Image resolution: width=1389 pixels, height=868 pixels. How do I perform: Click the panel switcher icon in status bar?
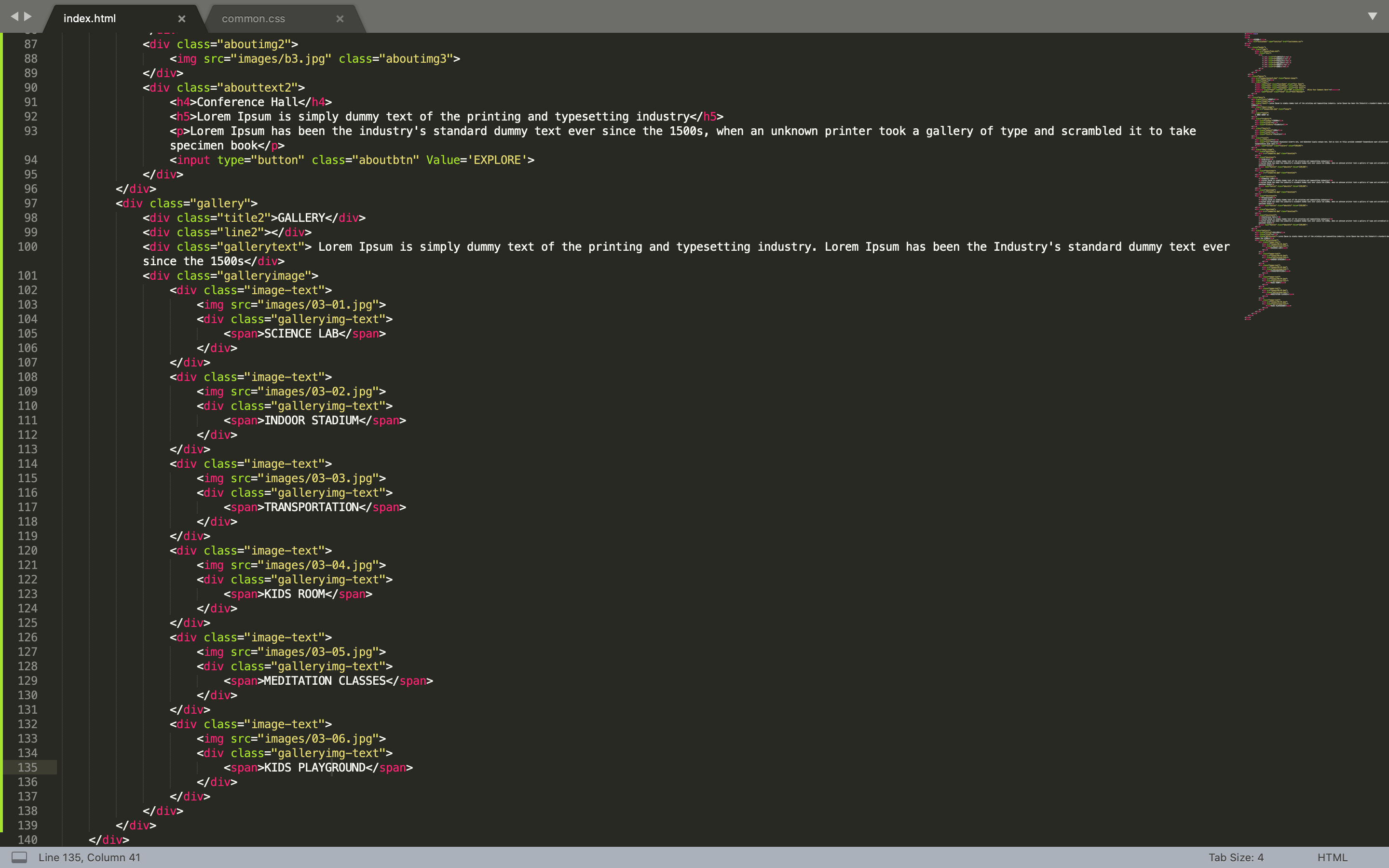(x=19, y=857)
